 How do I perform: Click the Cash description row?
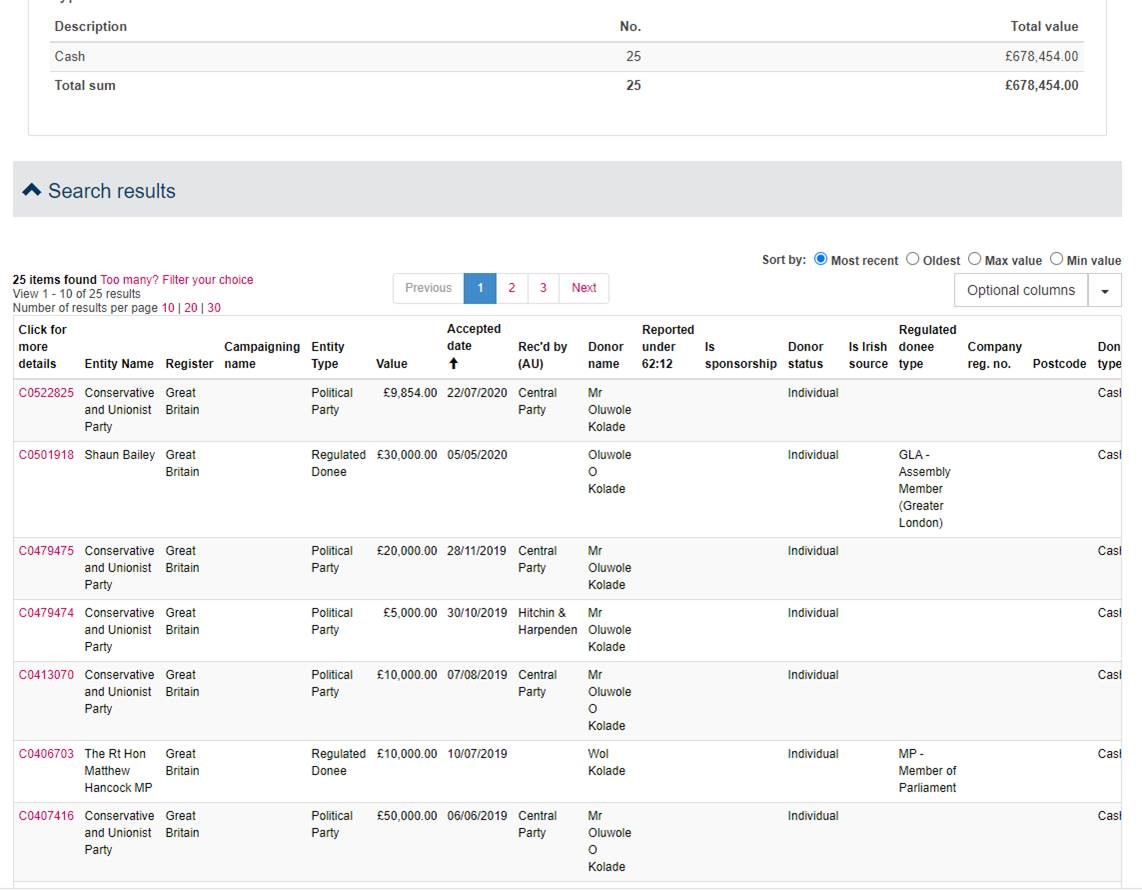click(x=567, y=56)
